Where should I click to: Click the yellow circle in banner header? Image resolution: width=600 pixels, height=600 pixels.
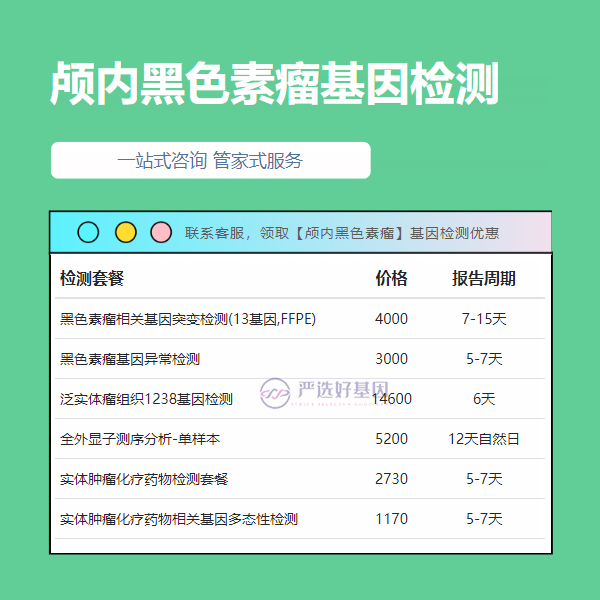pyautogui.click(x=126, y=232)
